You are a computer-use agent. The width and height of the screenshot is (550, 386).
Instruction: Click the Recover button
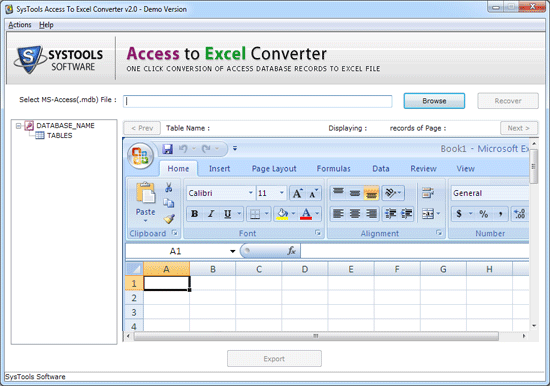pyautogui.click(x=508, y=101)
